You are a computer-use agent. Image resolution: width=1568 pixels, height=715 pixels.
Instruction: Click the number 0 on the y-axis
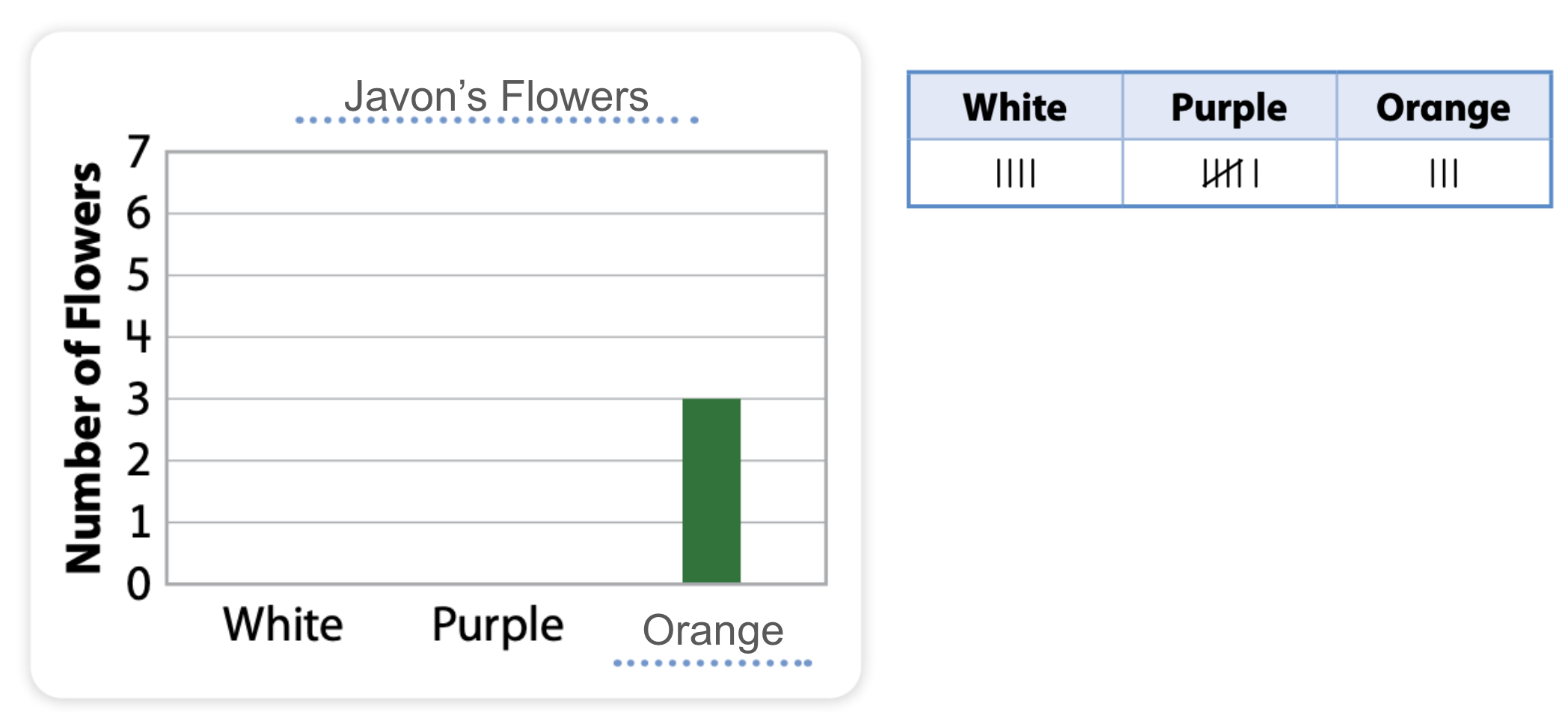138,584
